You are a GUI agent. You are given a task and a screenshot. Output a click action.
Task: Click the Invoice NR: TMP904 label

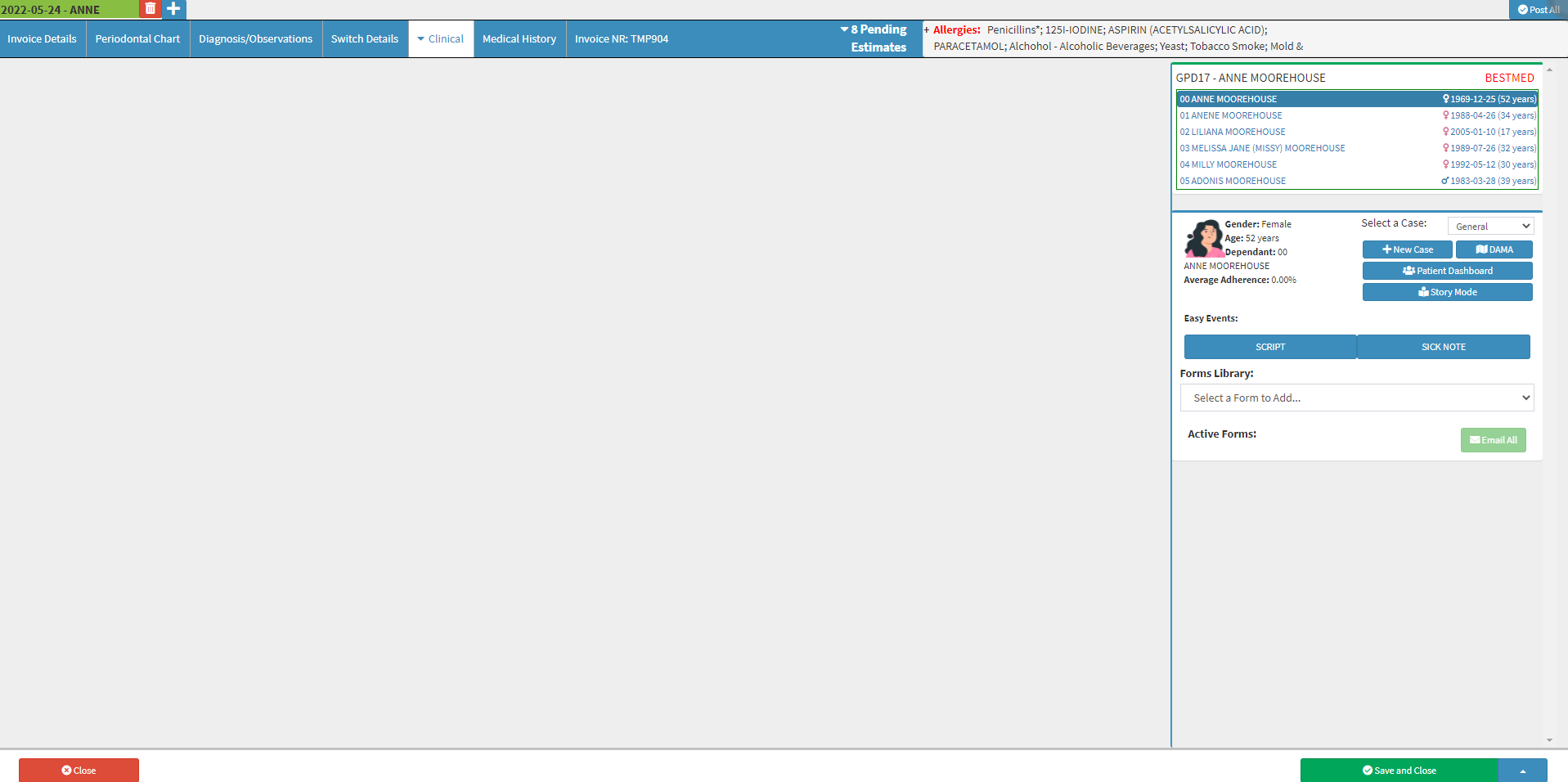(x=622, y=38)
